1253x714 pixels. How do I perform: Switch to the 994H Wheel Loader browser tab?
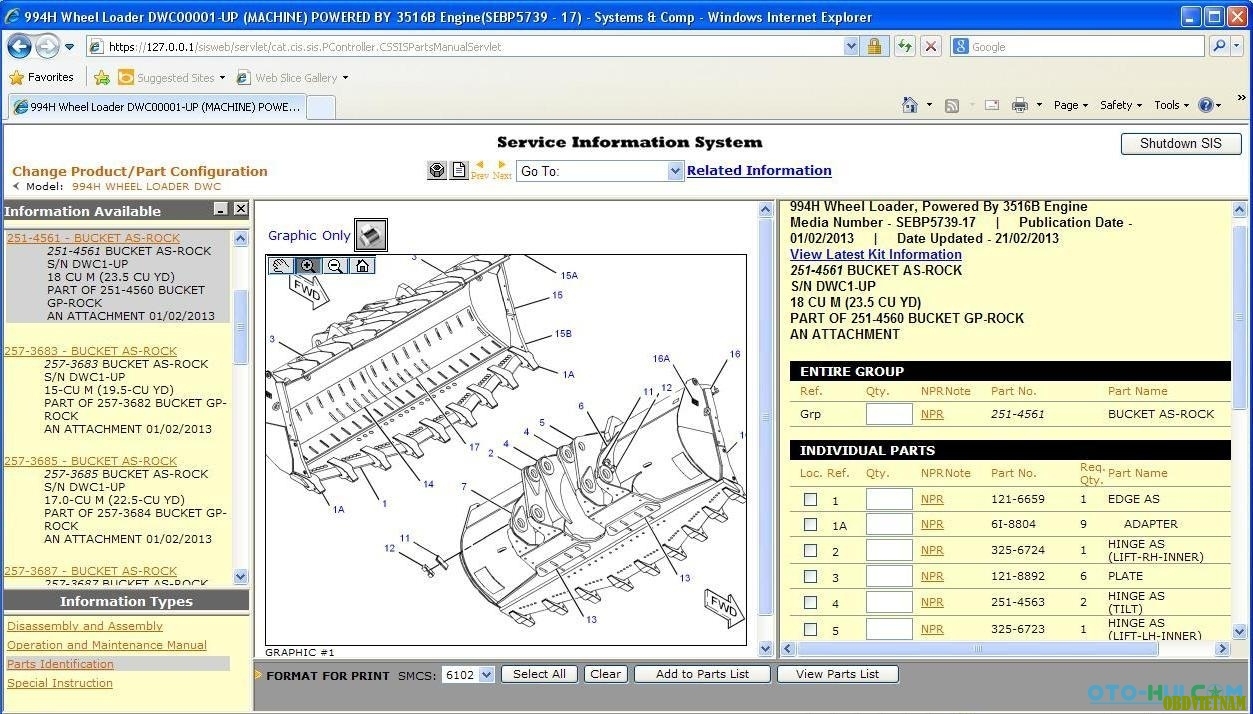coord(155,107)
